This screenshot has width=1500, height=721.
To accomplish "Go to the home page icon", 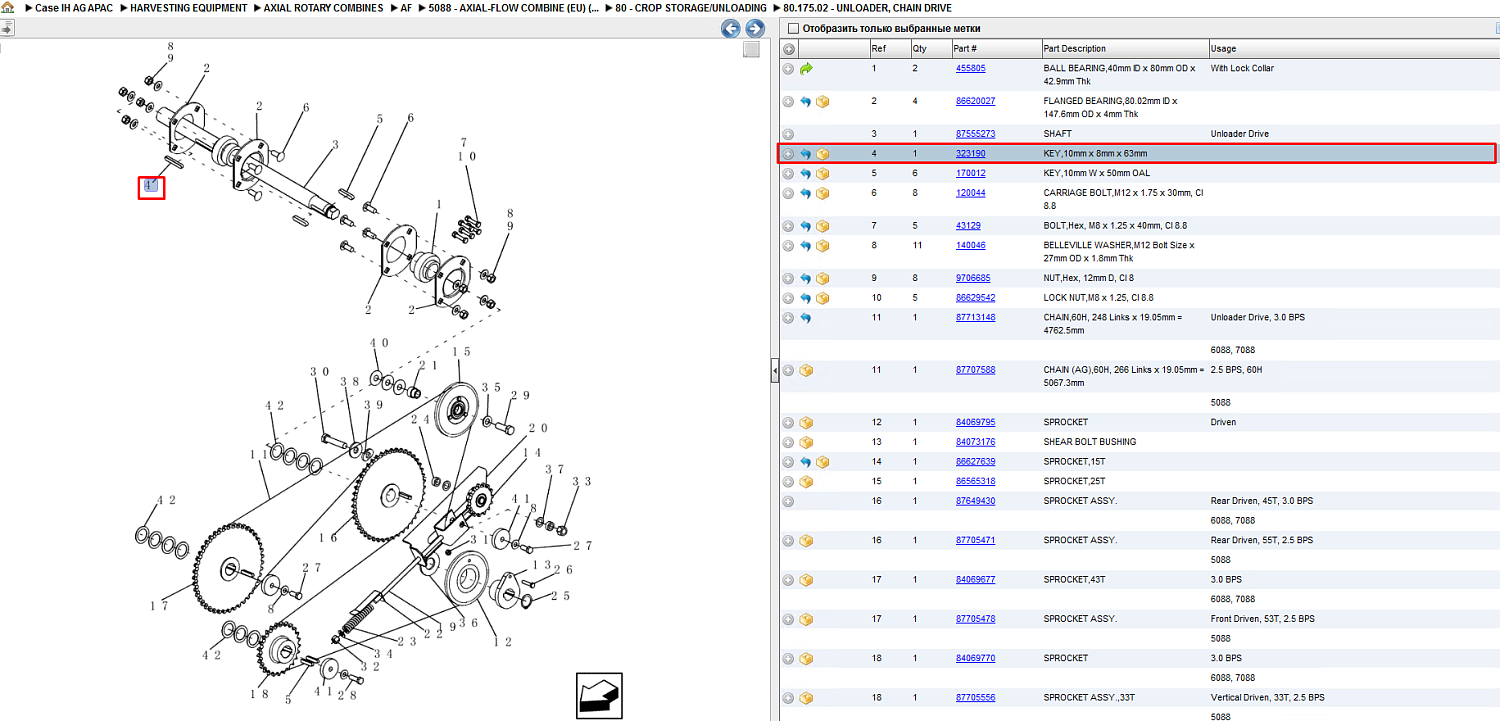I will coord(7,7).
